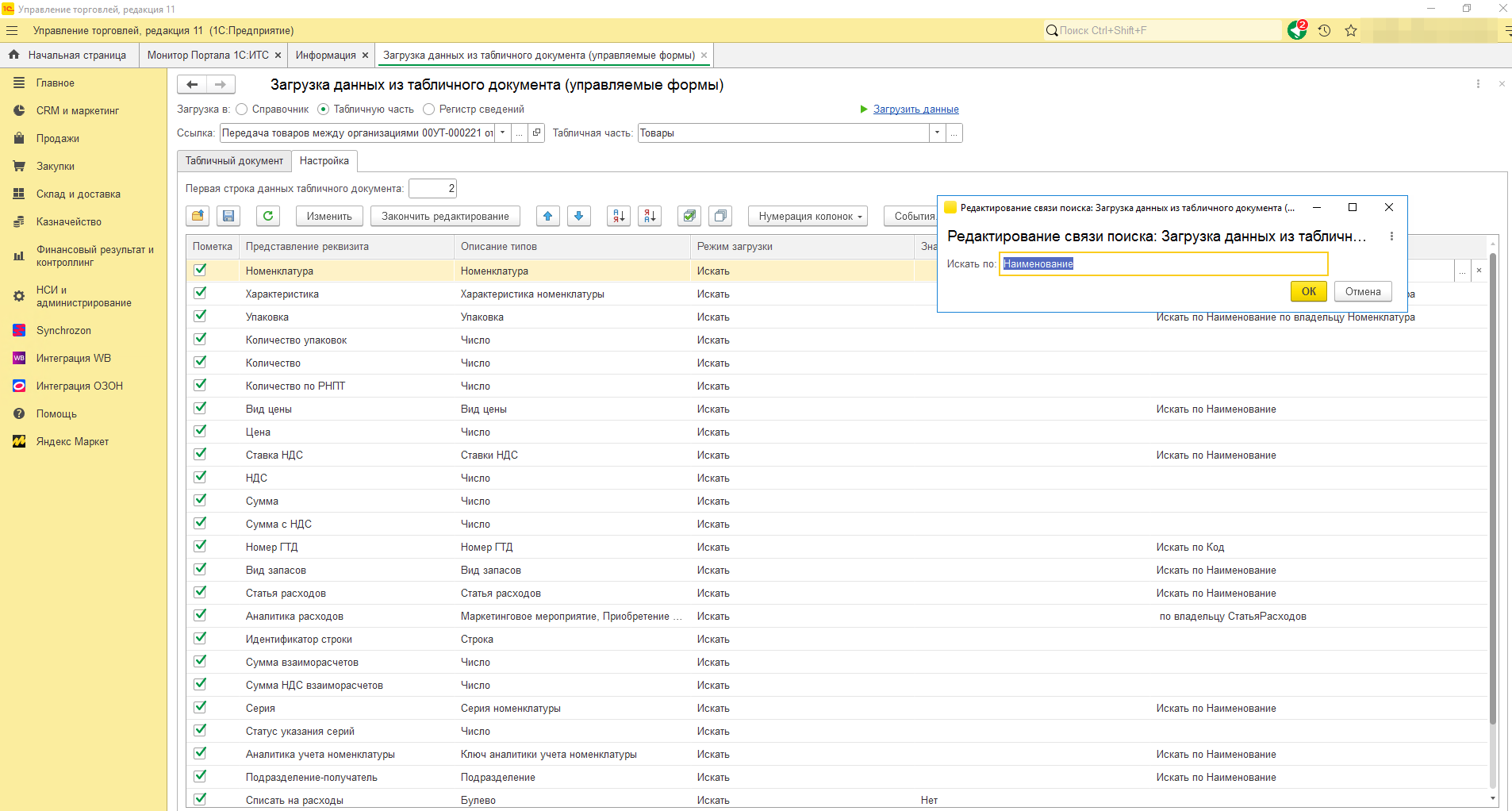1512x811 pixels.
Task: Click the green refresh icon in toolbar
Action: [268, 216]
